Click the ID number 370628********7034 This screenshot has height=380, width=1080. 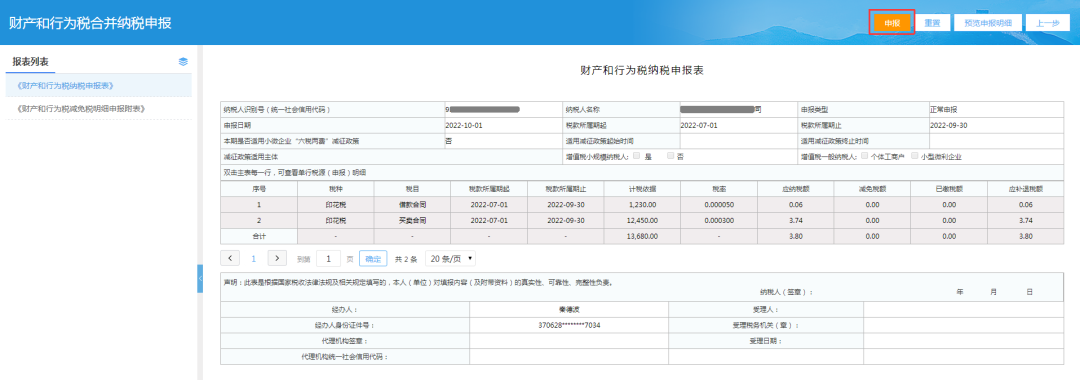coord(569,325)
